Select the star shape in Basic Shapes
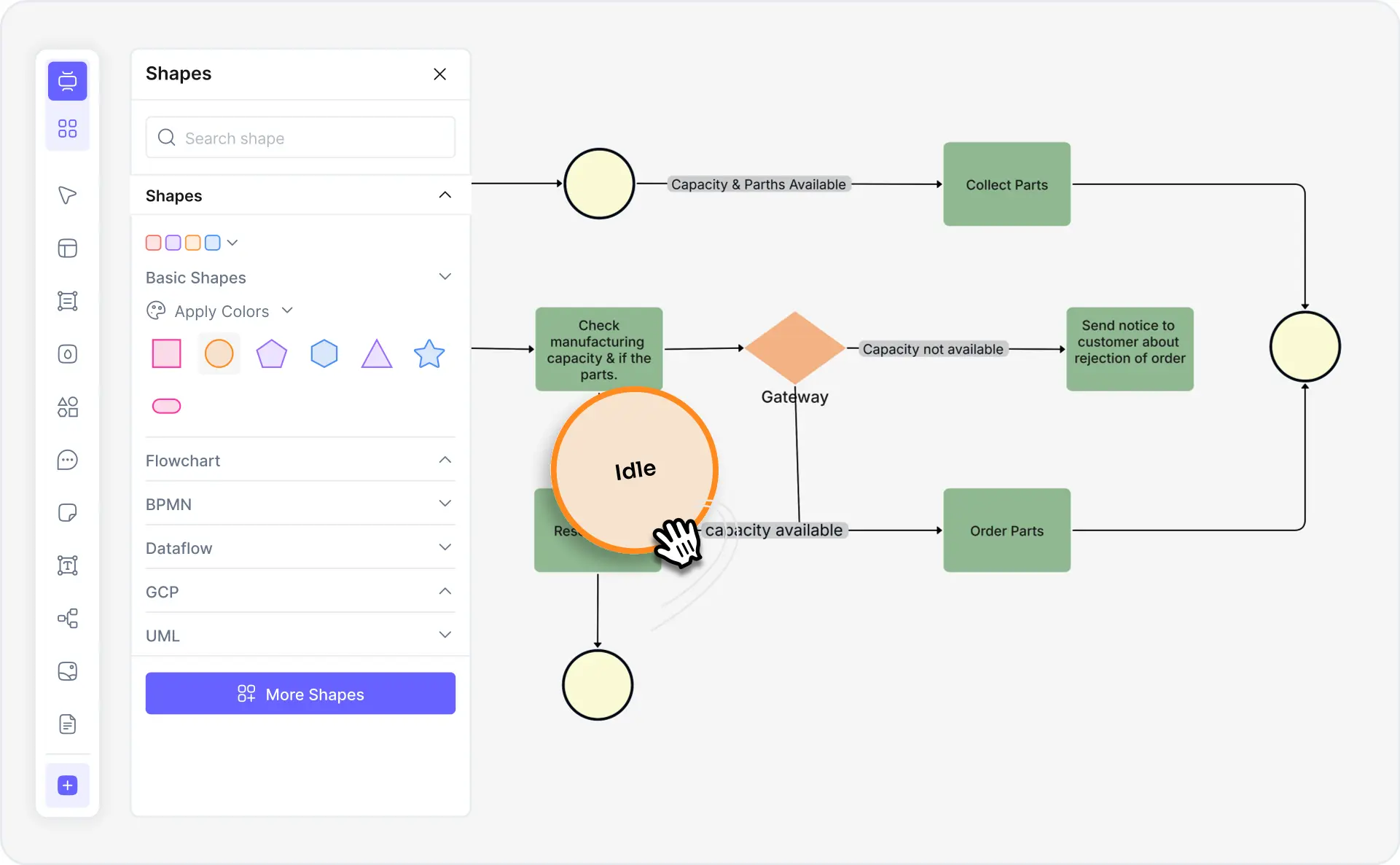This screenshot has height=865, width=1400. pyautogui.click(x=429, y=353)
